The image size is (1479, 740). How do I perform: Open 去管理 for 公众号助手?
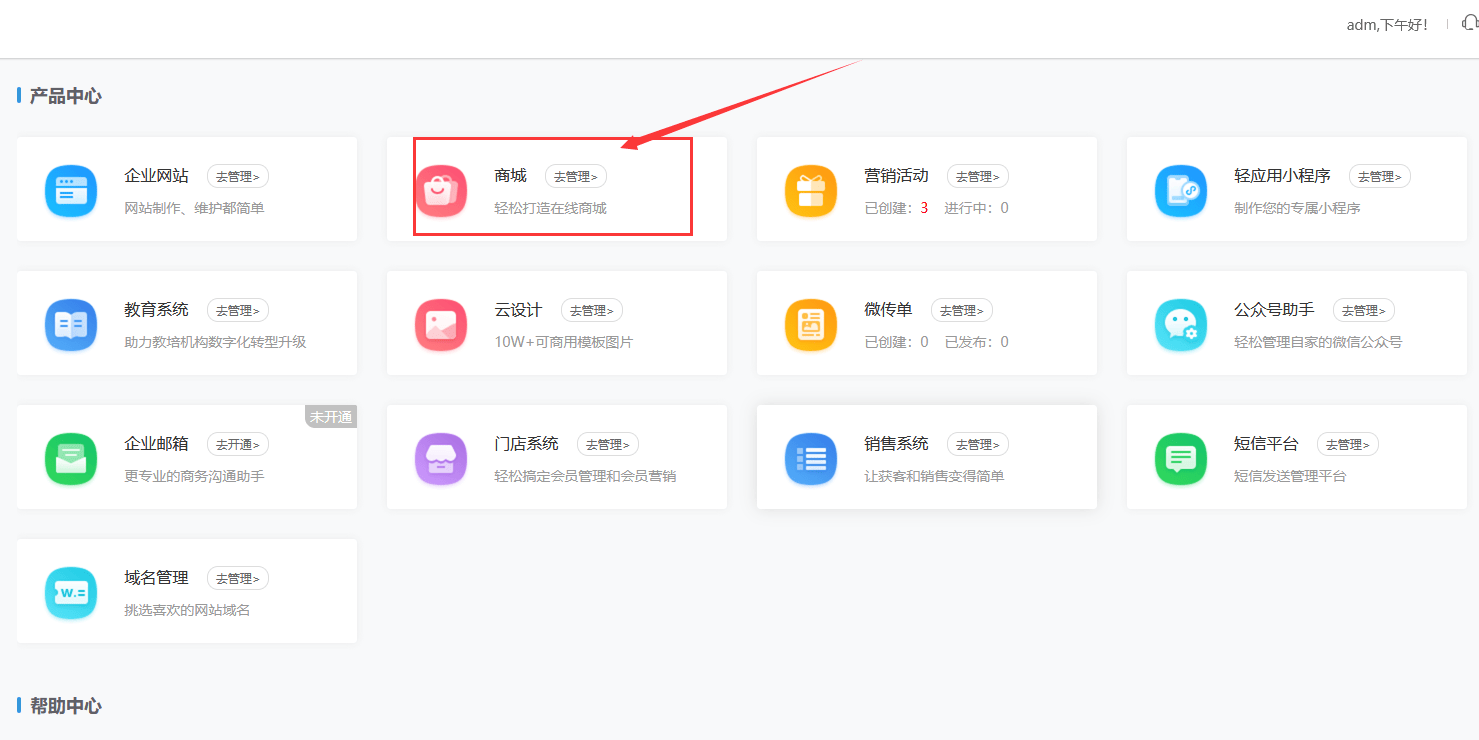(x=1364, y=310)
